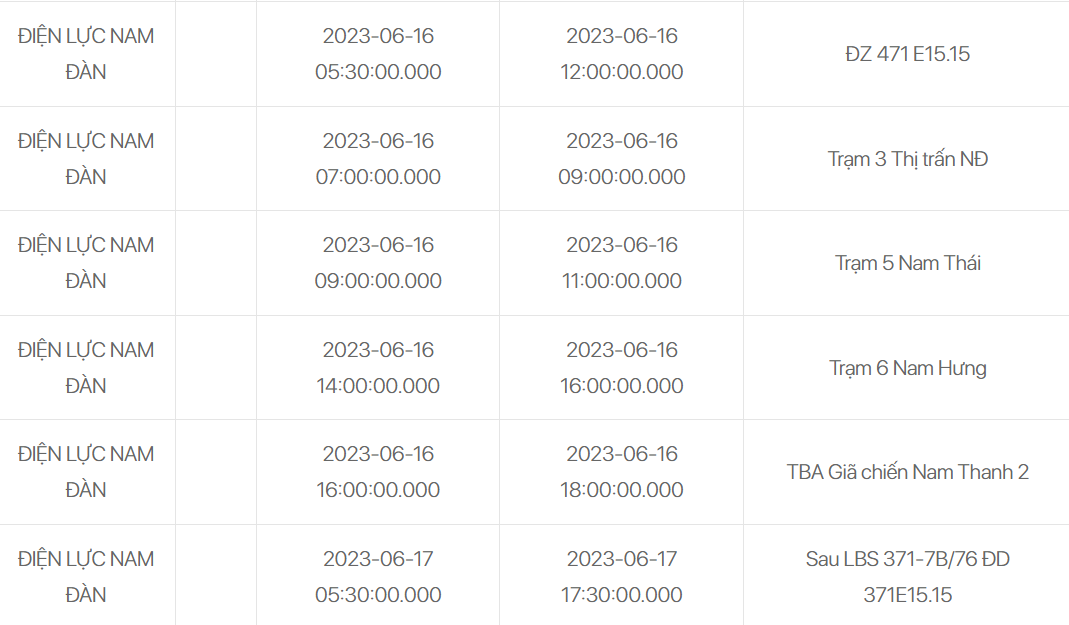
Task: Select end time of Trạm 3 Thị trấn row
Action: (x=621, y=159)
